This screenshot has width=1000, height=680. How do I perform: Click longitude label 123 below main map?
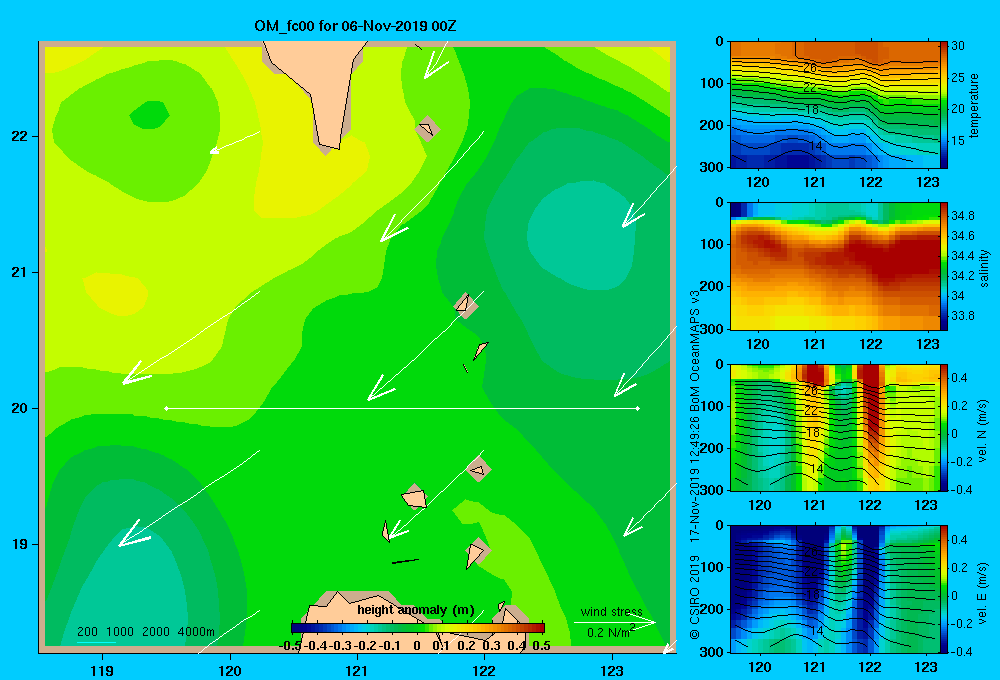click(612, 670)
